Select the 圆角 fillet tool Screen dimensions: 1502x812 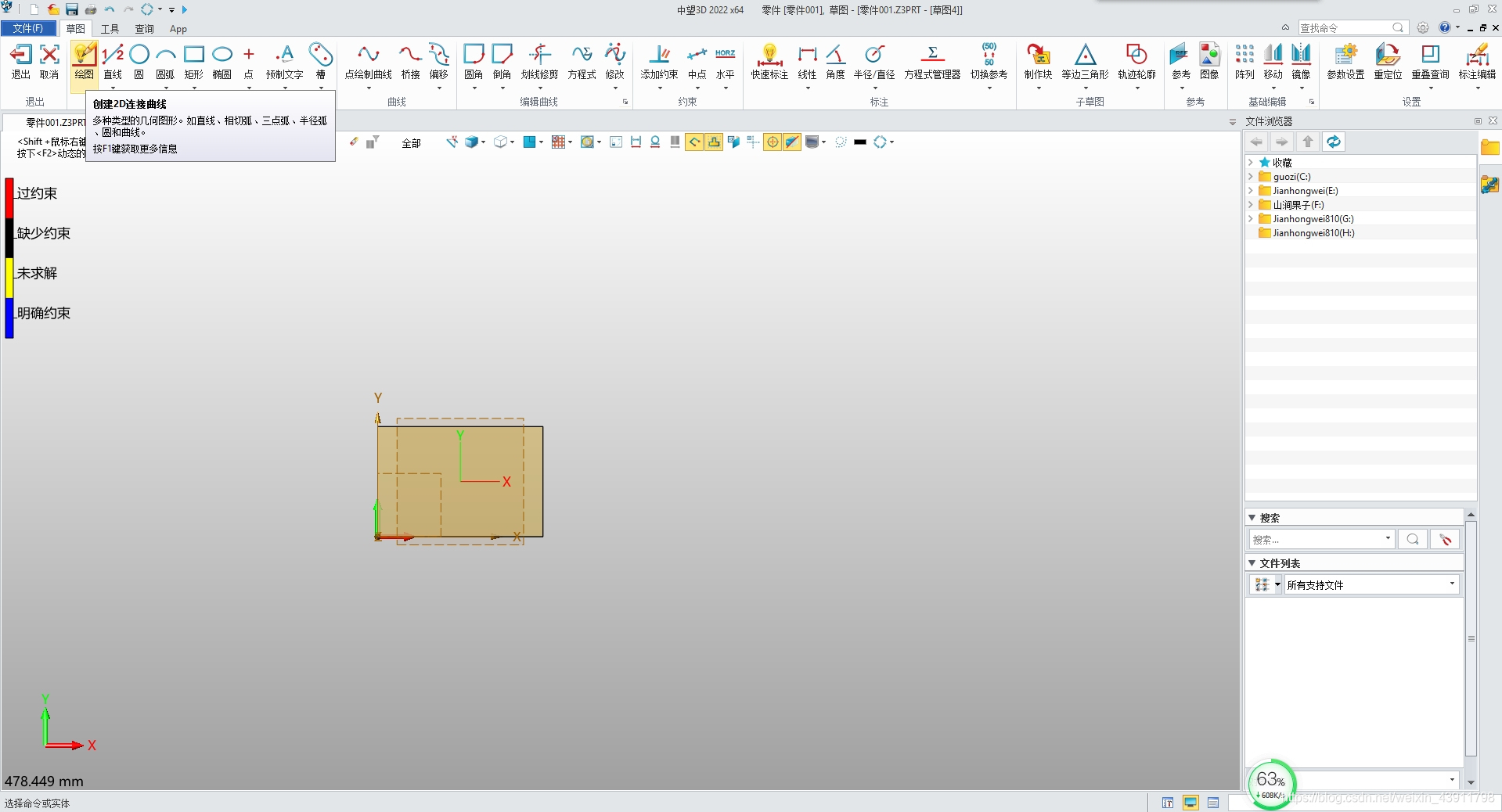pos(474,61)
